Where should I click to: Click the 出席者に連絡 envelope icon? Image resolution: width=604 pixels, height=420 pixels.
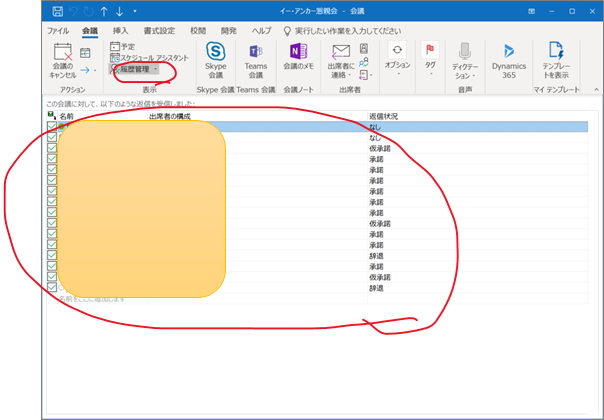tap(341, 52)
